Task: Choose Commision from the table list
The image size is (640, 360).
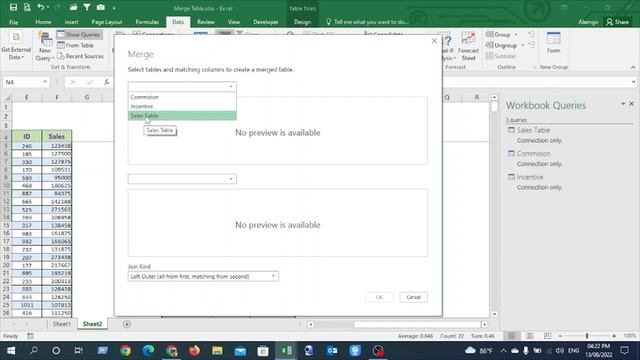Action: coord(182,97)
